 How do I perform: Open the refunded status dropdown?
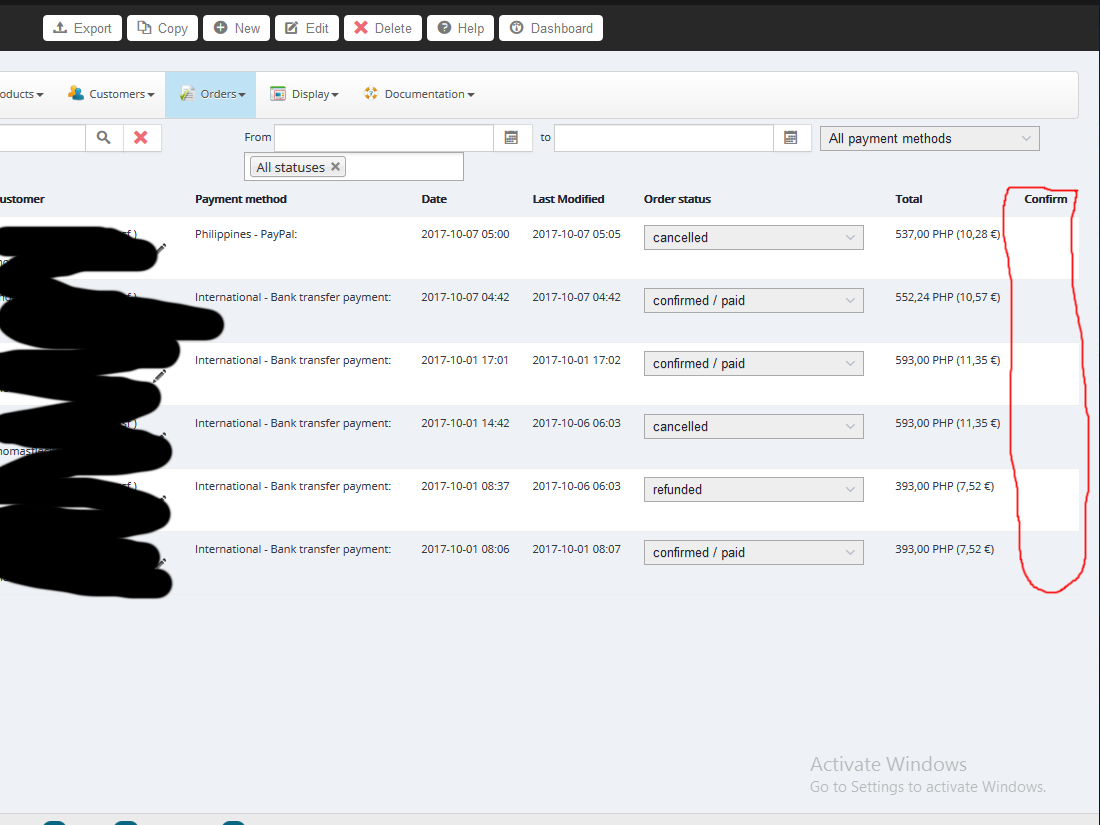(753, 490)
